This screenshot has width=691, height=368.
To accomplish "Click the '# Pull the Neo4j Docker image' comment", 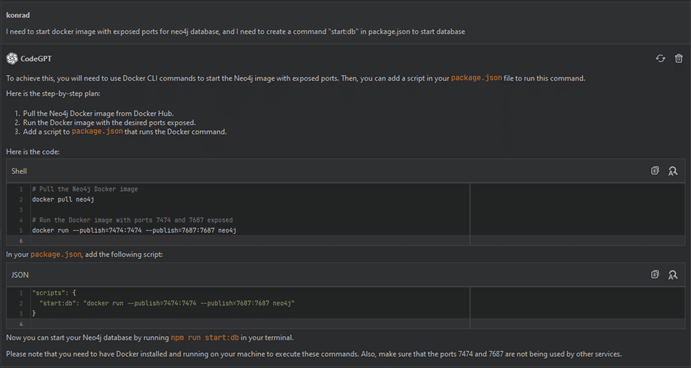I will coord(85,189).
